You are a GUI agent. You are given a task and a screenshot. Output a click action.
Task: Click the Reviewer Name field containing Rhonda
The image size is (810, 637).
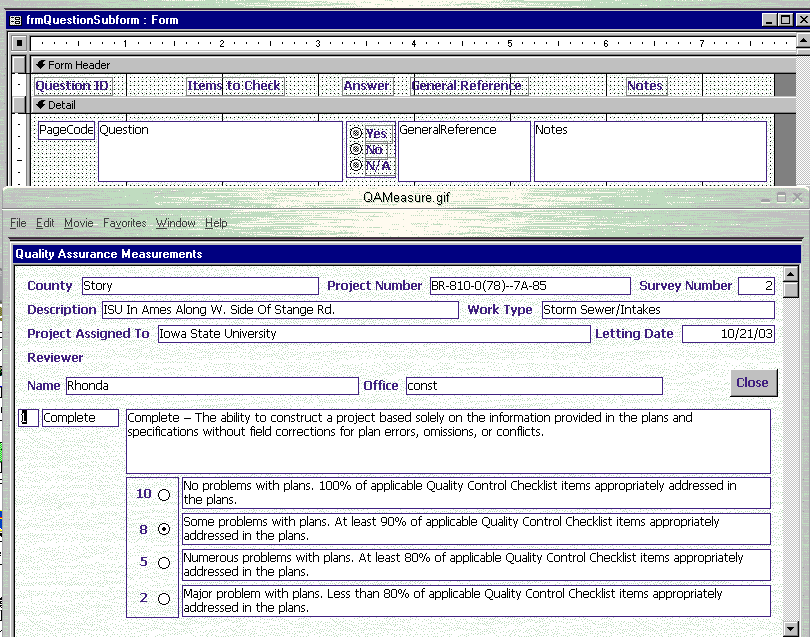pos(212,386)
